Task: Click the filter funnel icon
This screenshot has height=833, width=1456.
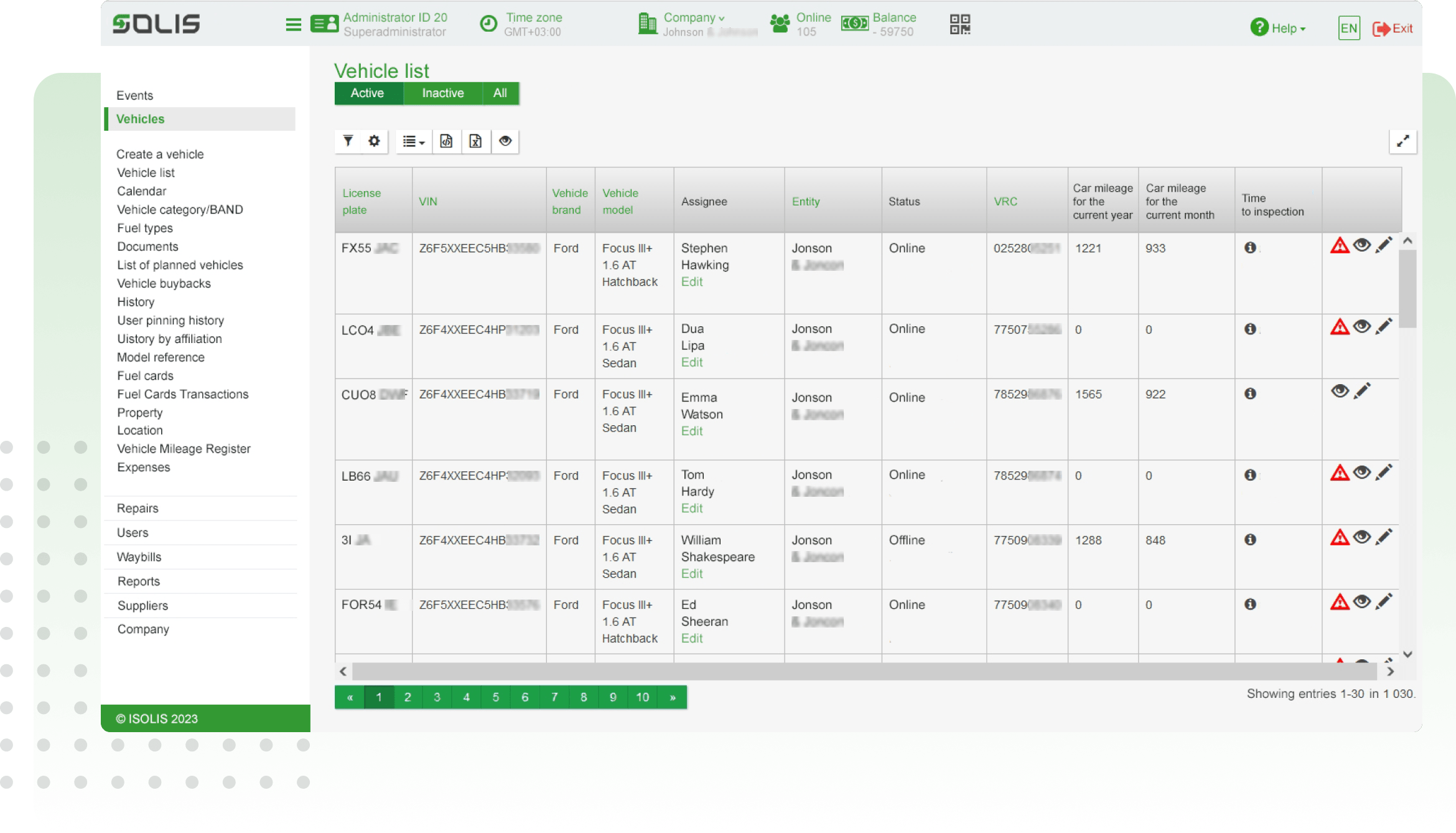Action: 348,141
